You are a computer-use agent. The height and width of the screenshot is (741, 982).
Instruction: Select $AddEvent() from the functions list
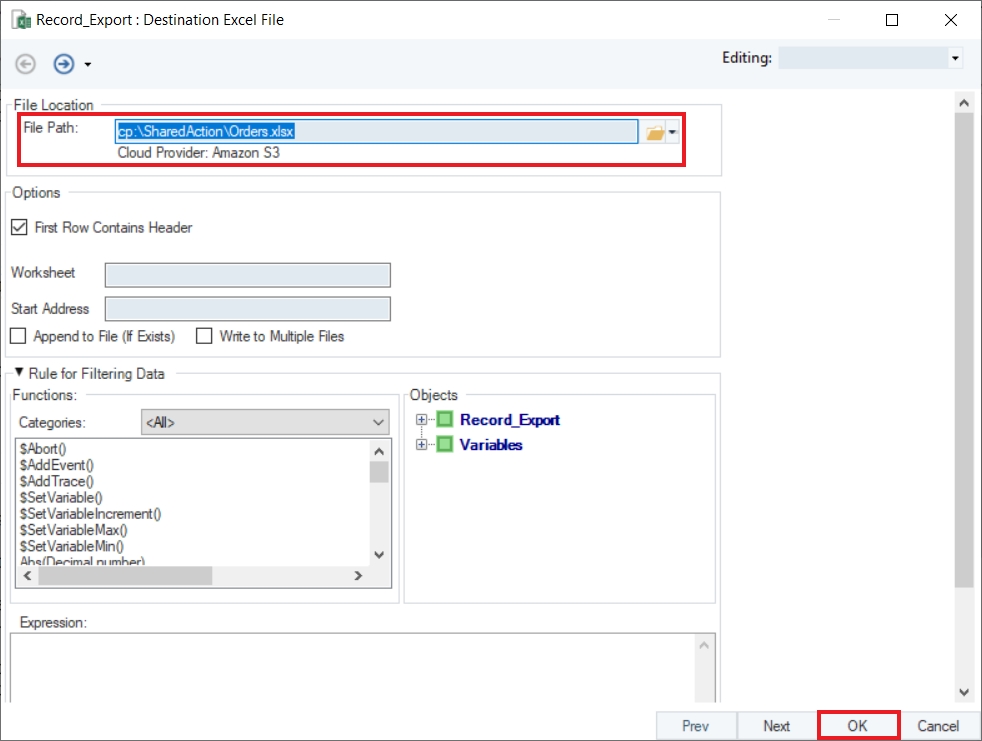coord(56,465)
